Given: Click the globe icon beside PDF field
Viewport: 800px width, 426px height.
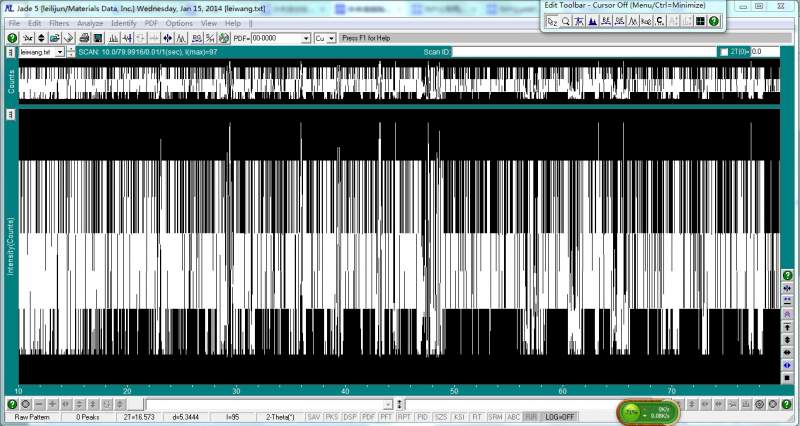Looking at the screenshot, I should (x=223, y=38).
